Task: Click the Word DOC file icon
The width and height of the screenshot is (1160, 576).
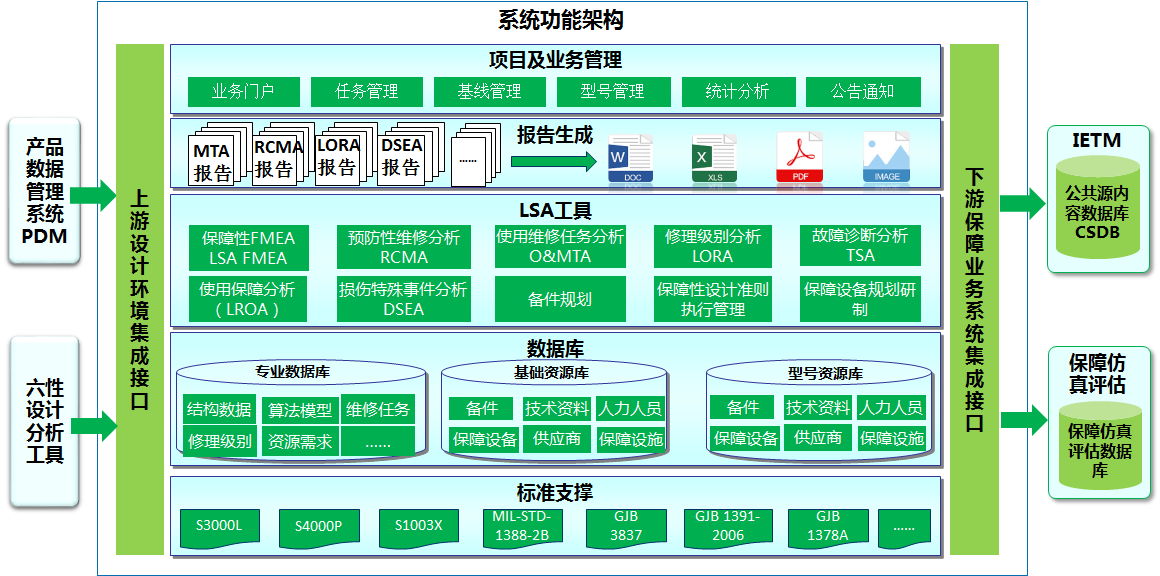Action: tap(630, 158)
